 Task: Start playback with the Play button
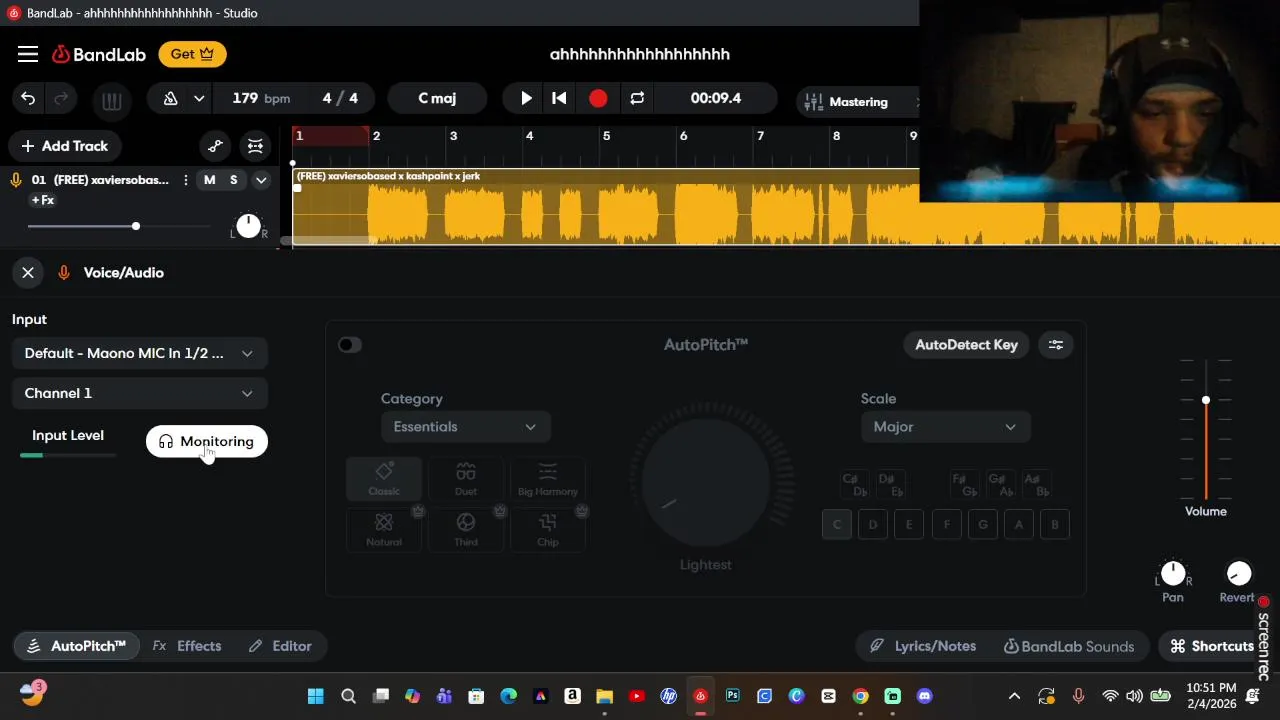click(526, 98)
